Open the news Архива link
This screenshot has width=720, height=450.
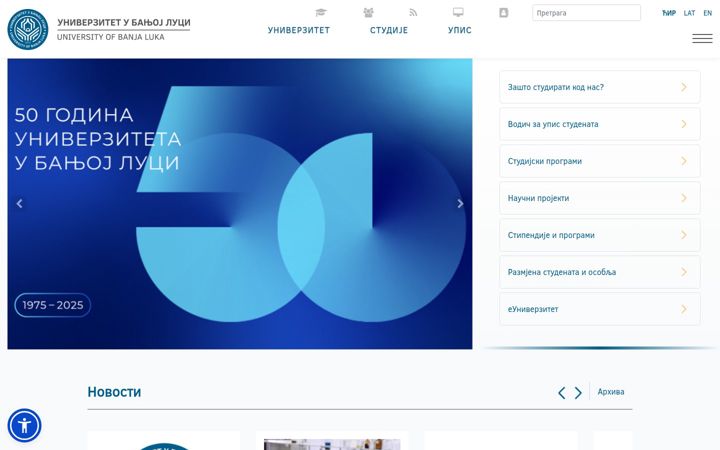[x=611, y=392]
